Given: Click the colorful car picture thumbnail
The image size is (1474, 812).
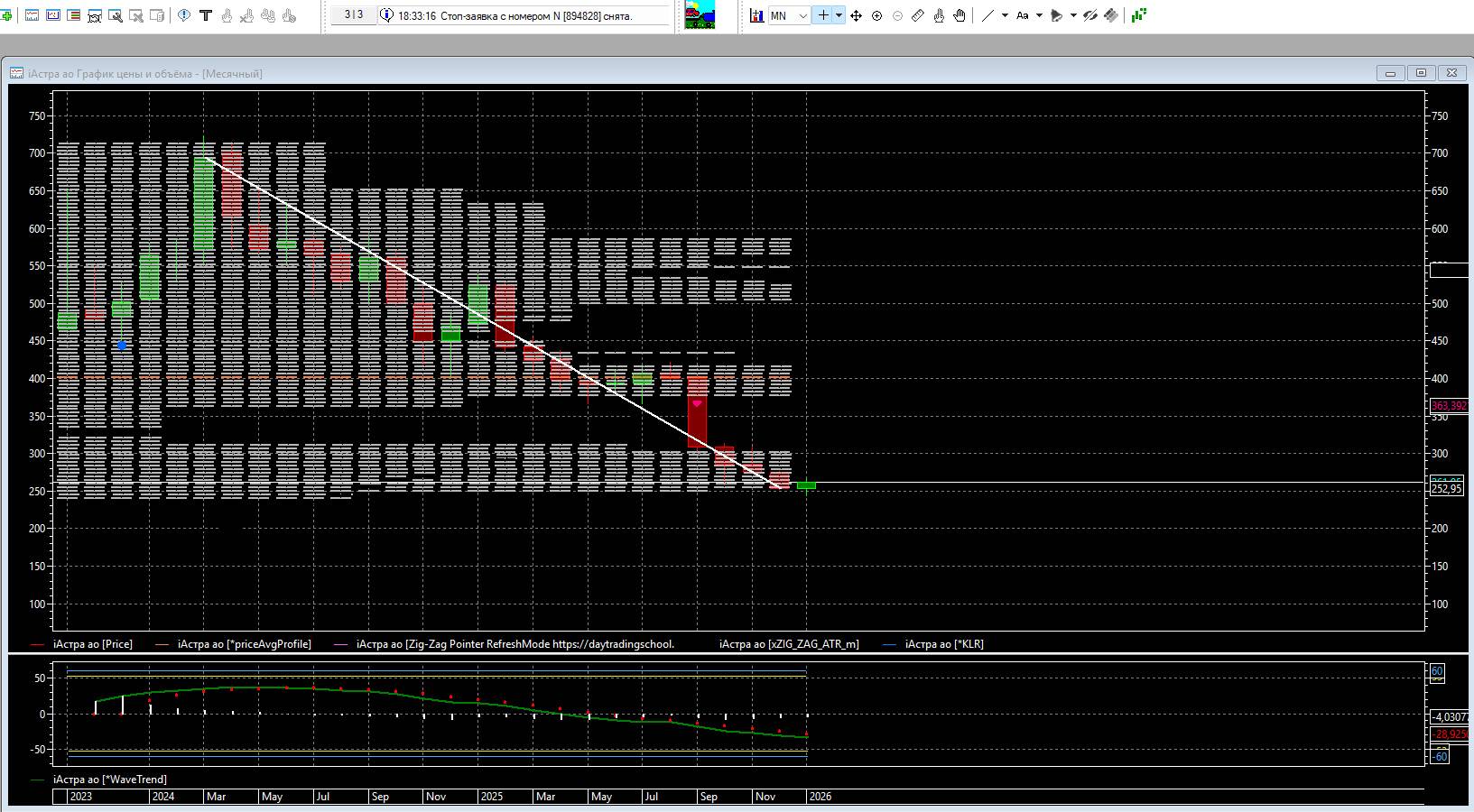Looking at the screenshot, I should (x=700, y=15).
